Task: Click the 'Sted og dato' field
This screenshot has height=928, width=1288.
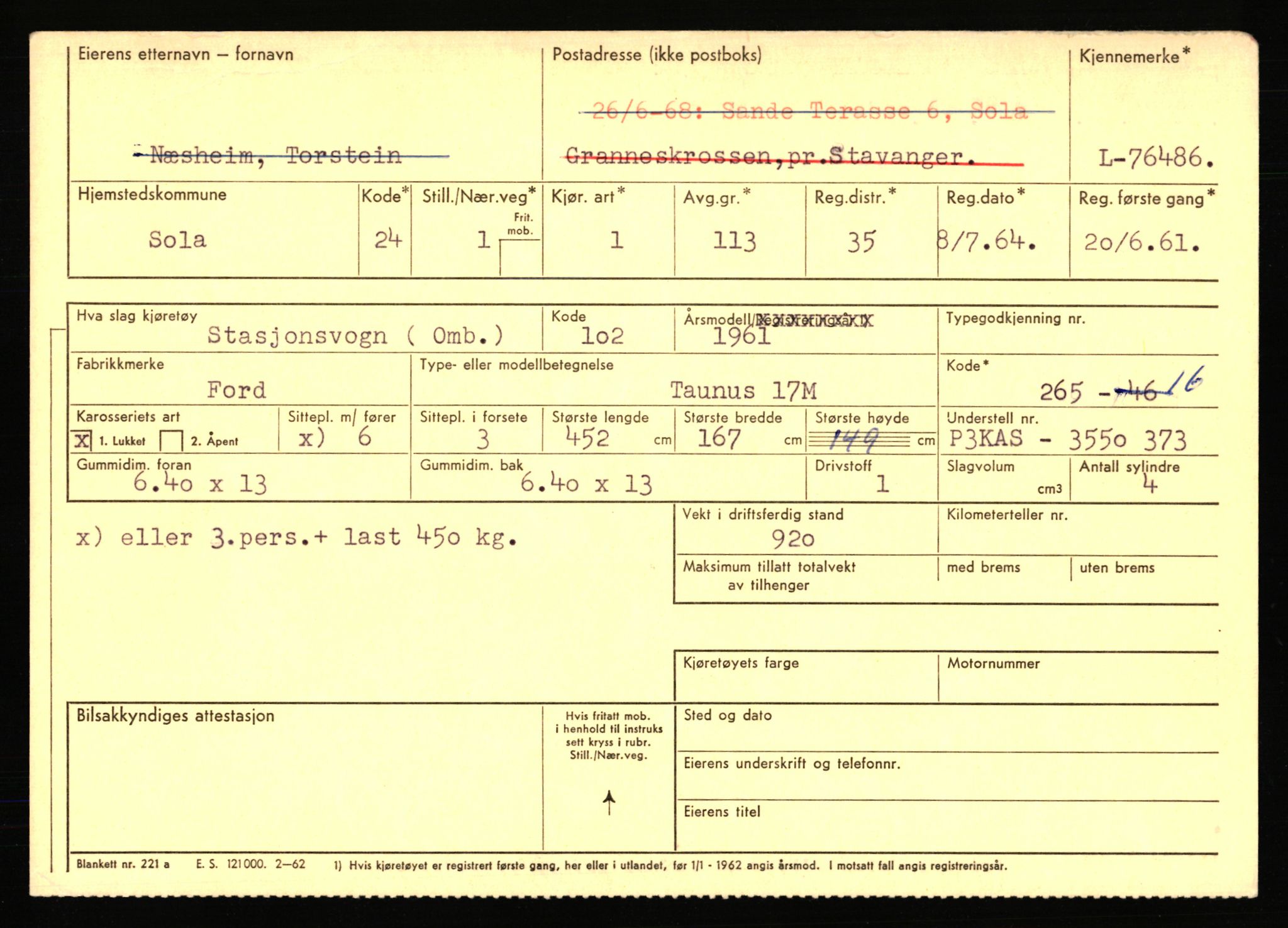Action: [x=947, y=728]
